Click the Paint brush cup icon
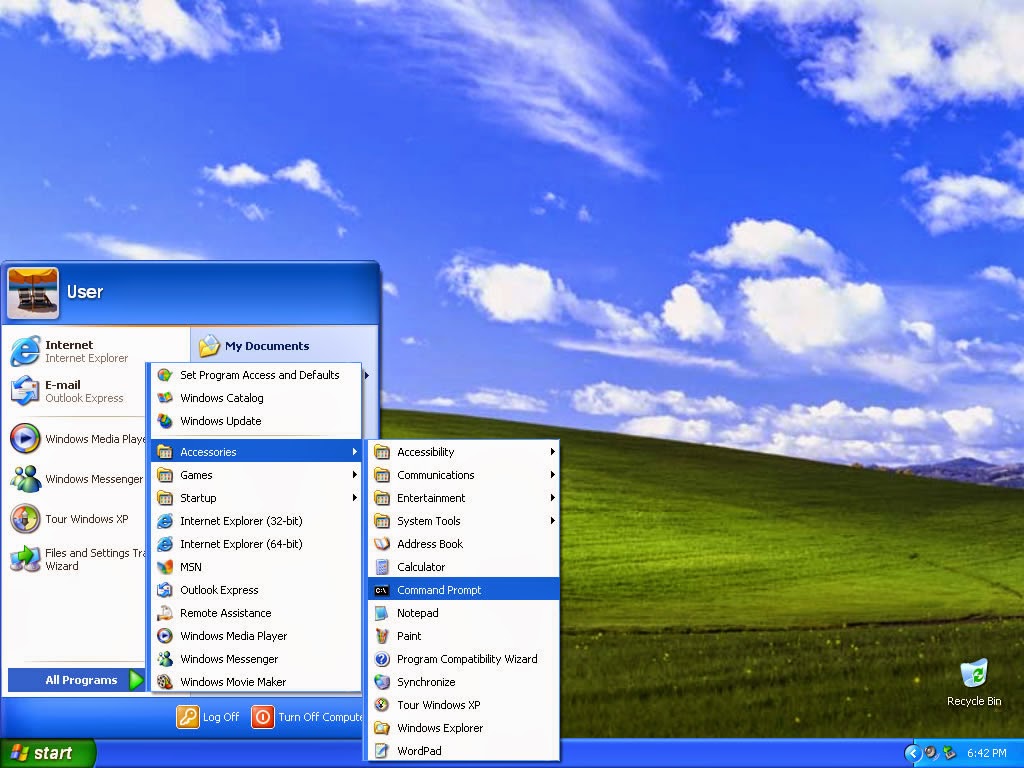The image size is (1024, 768). 382,636
